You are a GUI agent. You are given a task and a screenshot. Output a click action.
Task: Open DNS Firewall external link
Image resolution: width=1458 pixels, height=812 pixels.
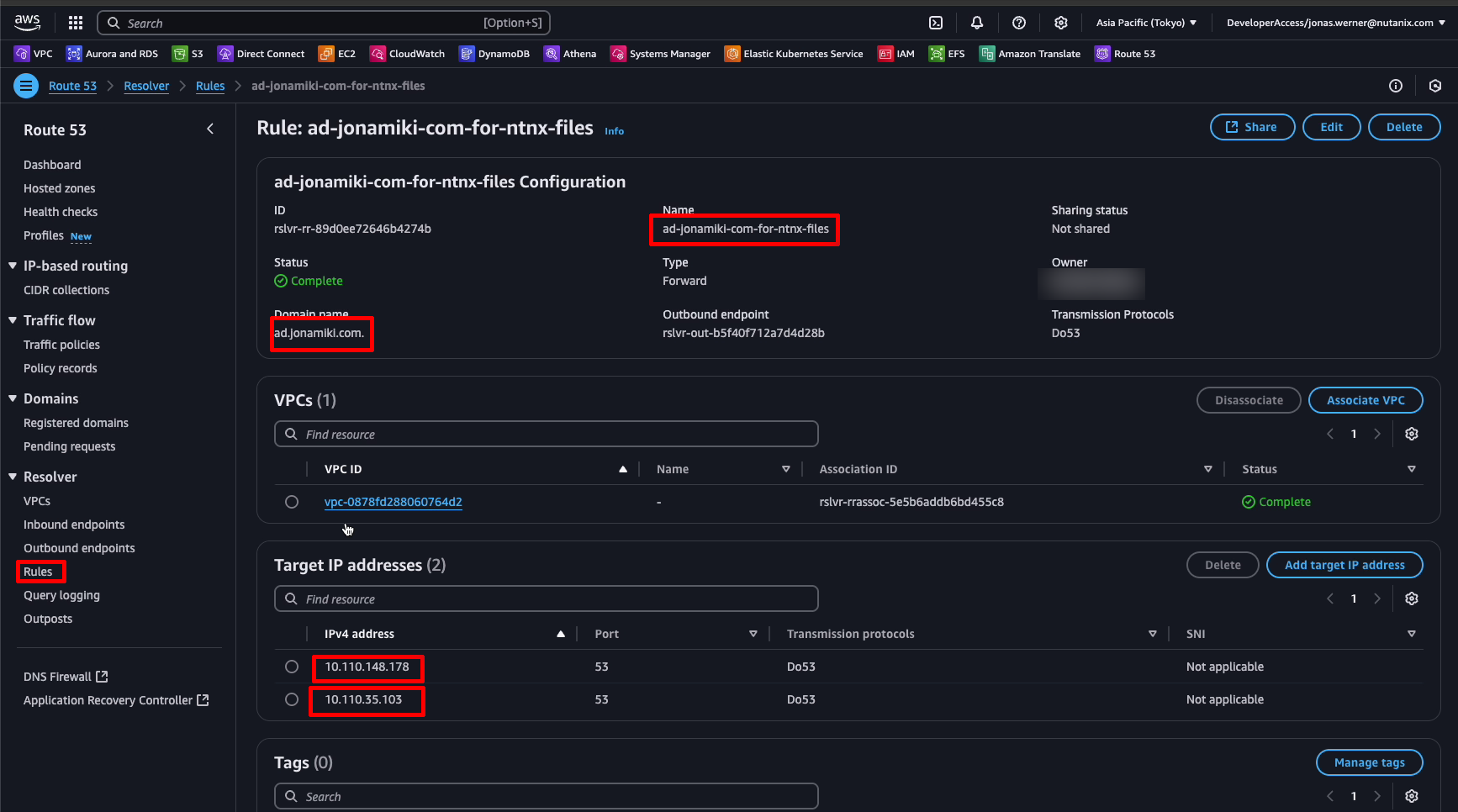66,677
